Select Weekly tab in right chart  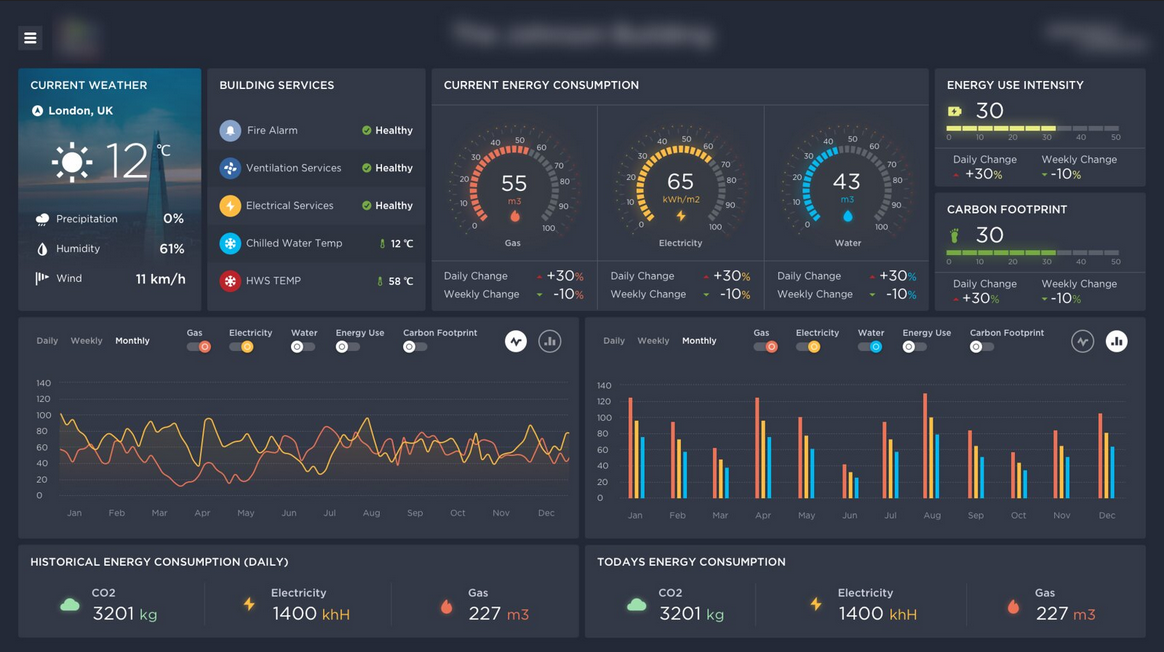(653, 341)
